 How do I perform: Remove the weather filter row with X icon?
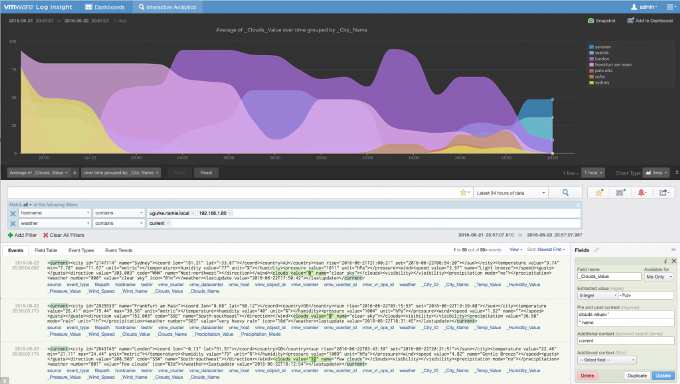pos(13,223)
